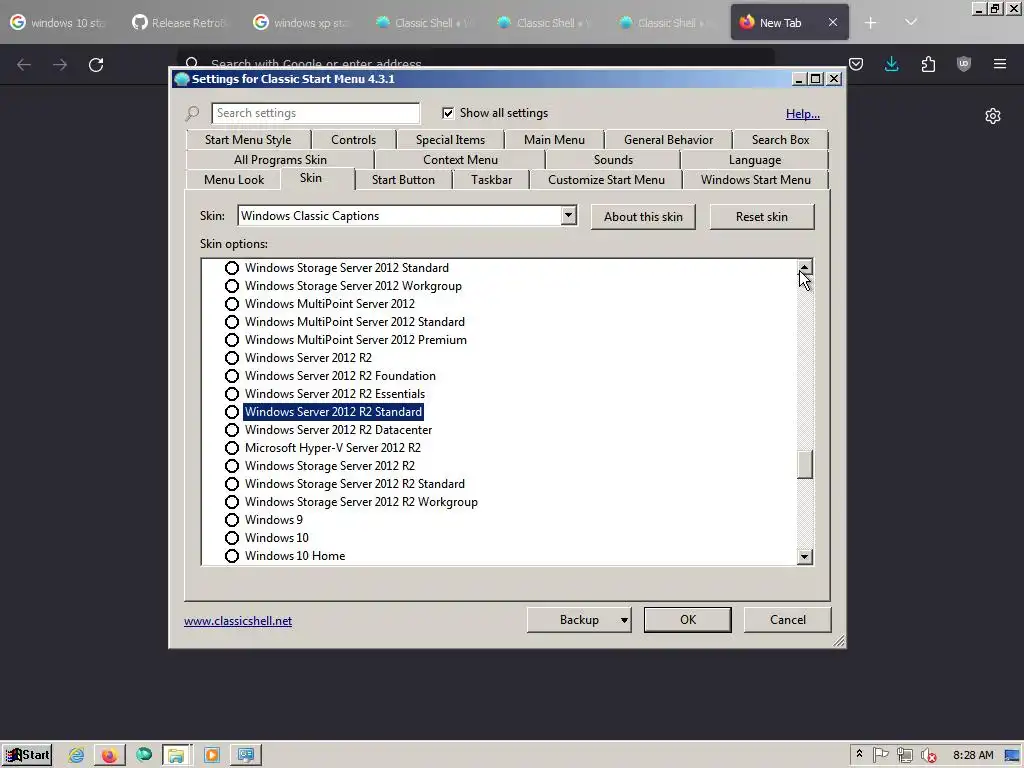Switch to Windows Start Menu tab

pyautogui.click(x=756, y=180)
